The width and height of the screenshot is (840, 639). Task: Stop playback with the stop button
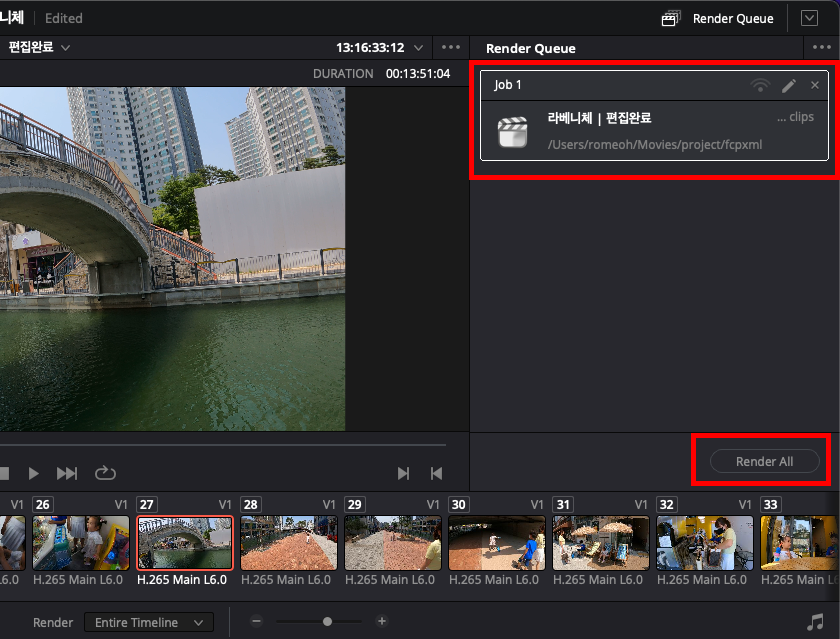tap(4, 473)
